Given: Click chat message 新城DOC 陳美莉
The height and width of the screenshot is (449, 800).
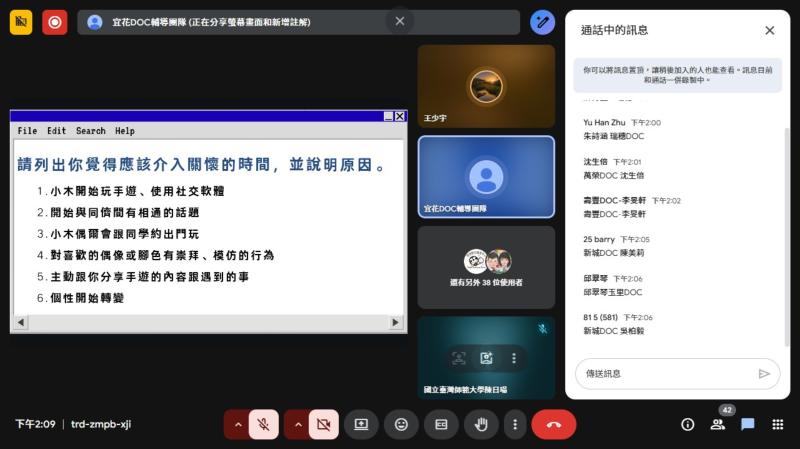Looking at the screenshot, I should (x=614, y=253).
